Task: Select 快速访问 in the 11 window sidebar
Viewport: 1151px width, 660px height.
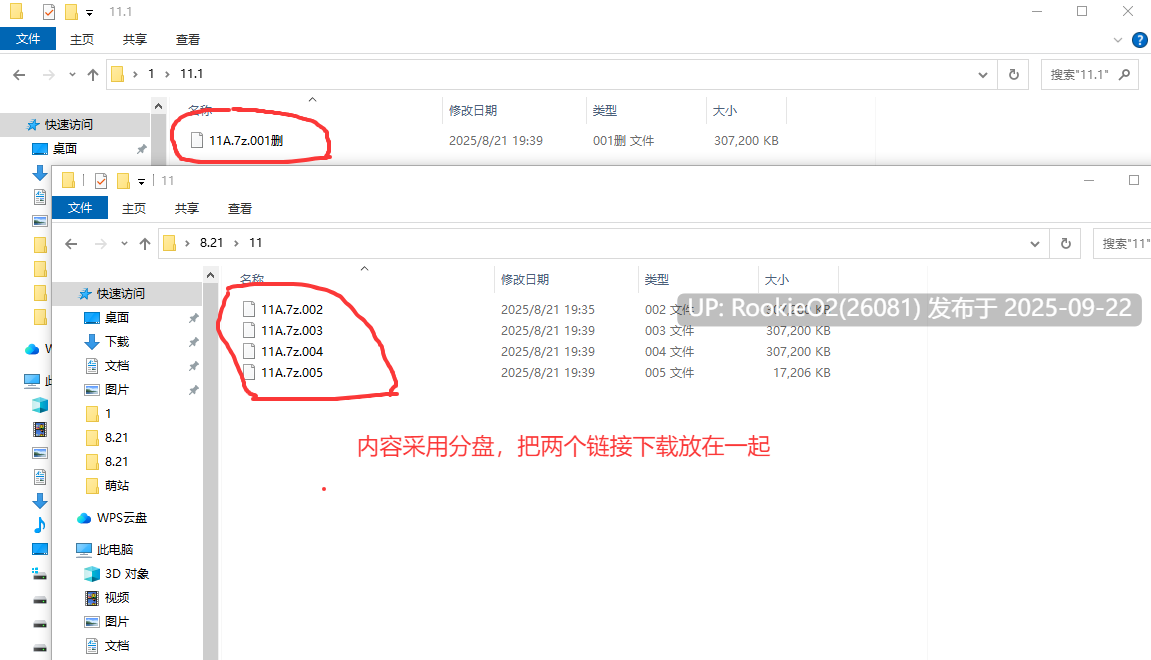Action: [121, 294]
